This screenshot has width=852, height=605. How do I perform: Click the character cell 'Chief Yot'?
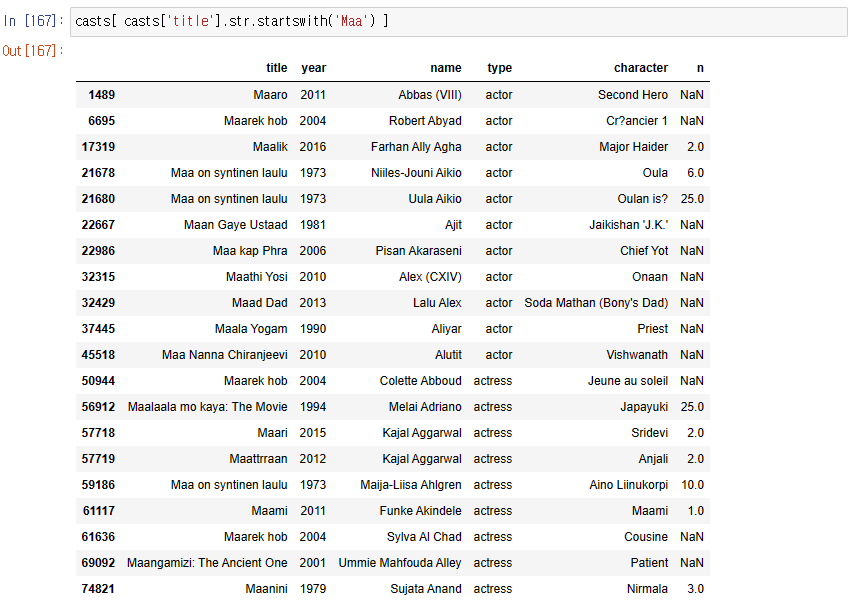[x=644, y=251]
